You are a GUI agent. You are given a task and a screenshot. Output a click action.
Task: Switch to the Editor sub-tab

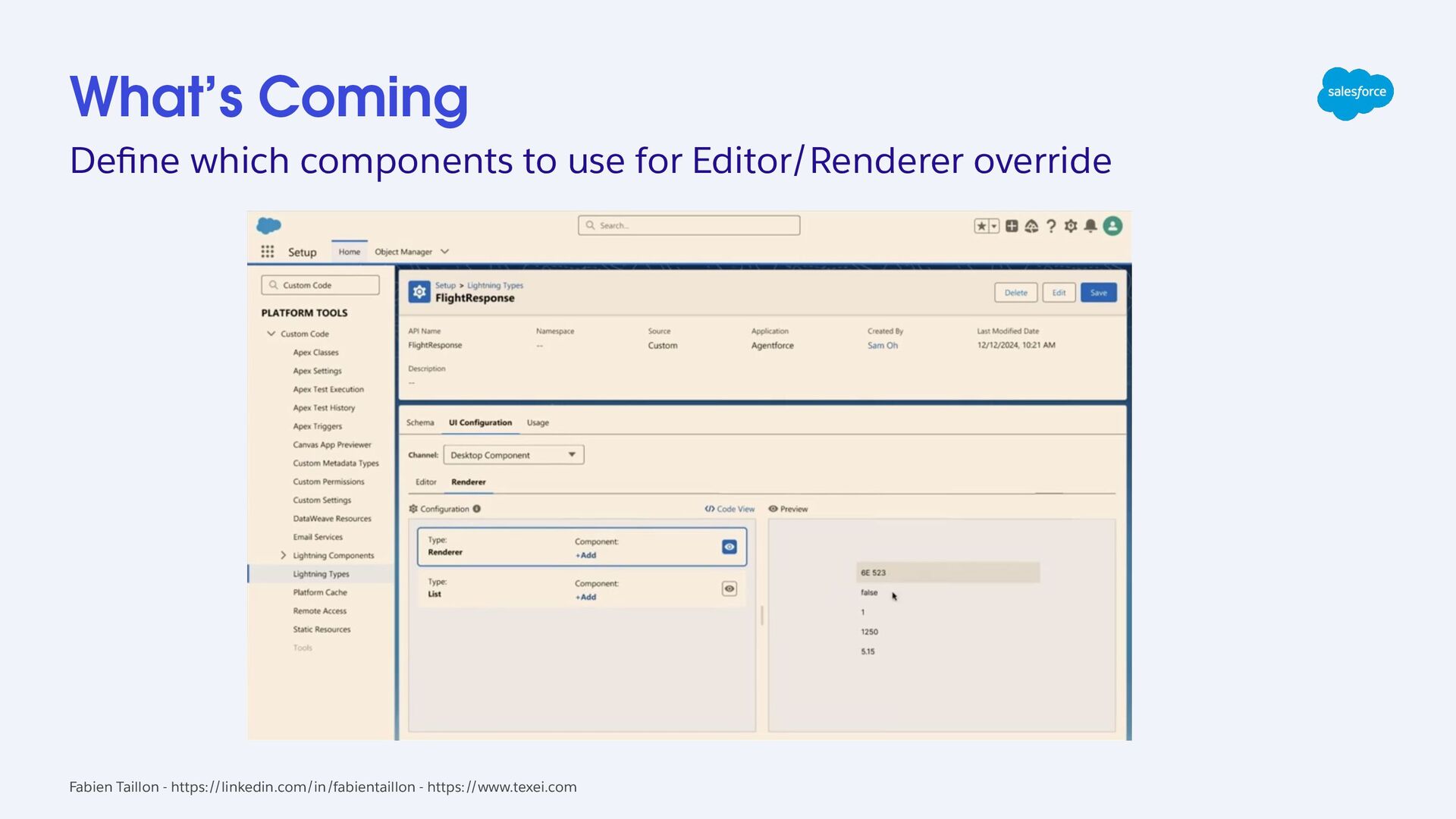point(426,482)
